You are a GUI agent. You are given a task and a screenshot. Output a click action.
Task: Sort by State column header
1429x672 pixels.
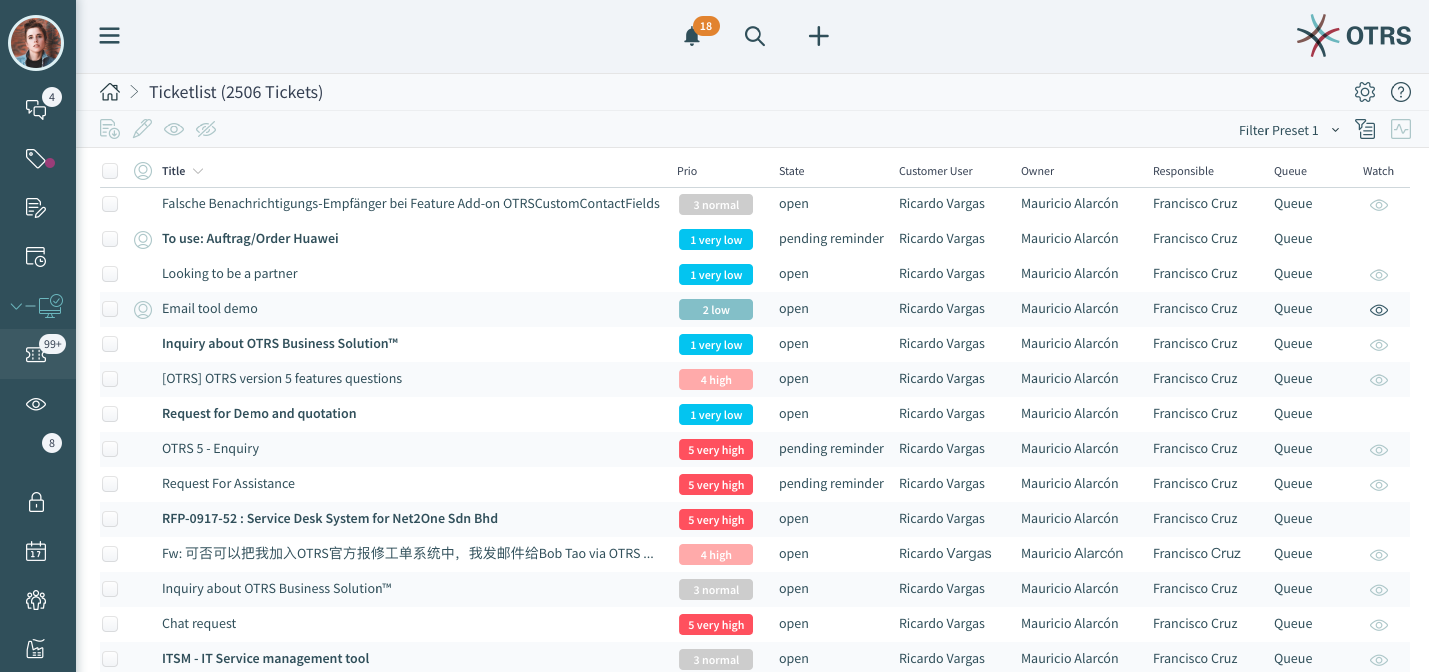(x=792, y=171)
